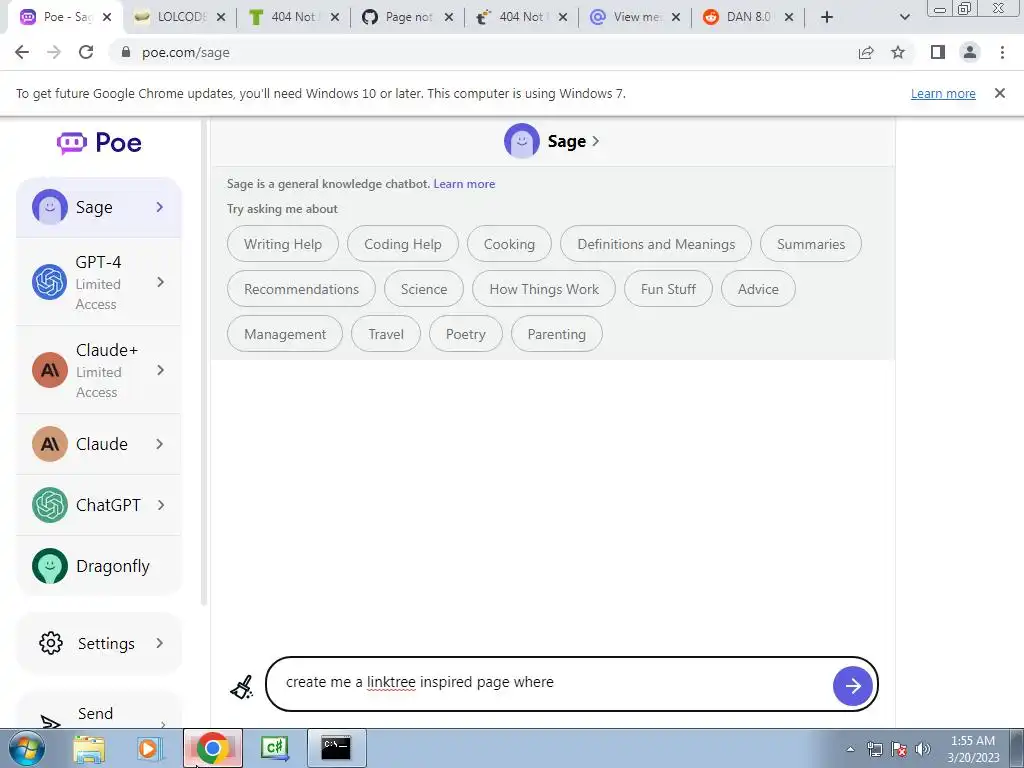Select the Claude bot avatar icon
Image resolution: width=1024 pixels, height=768 pixels.
pos(50,444)
